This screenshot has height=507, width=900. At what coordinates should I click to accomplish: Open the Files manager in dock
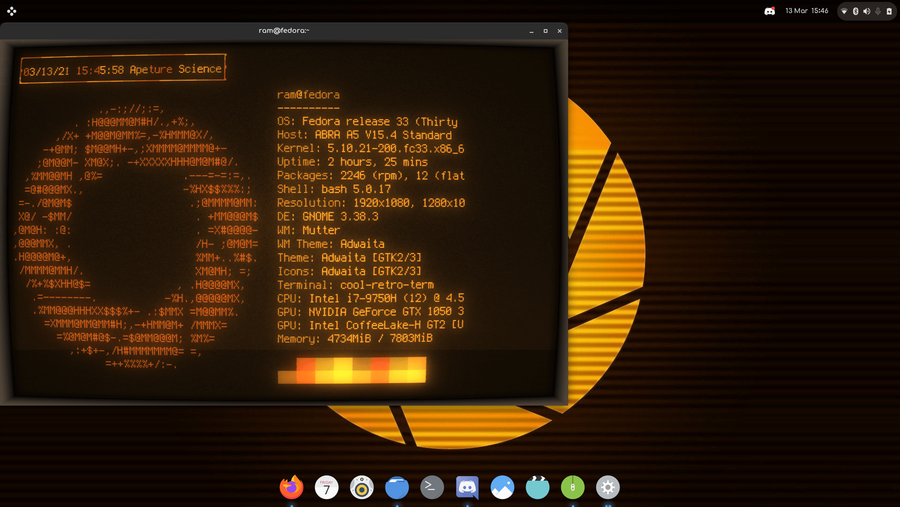click(397, 487)
